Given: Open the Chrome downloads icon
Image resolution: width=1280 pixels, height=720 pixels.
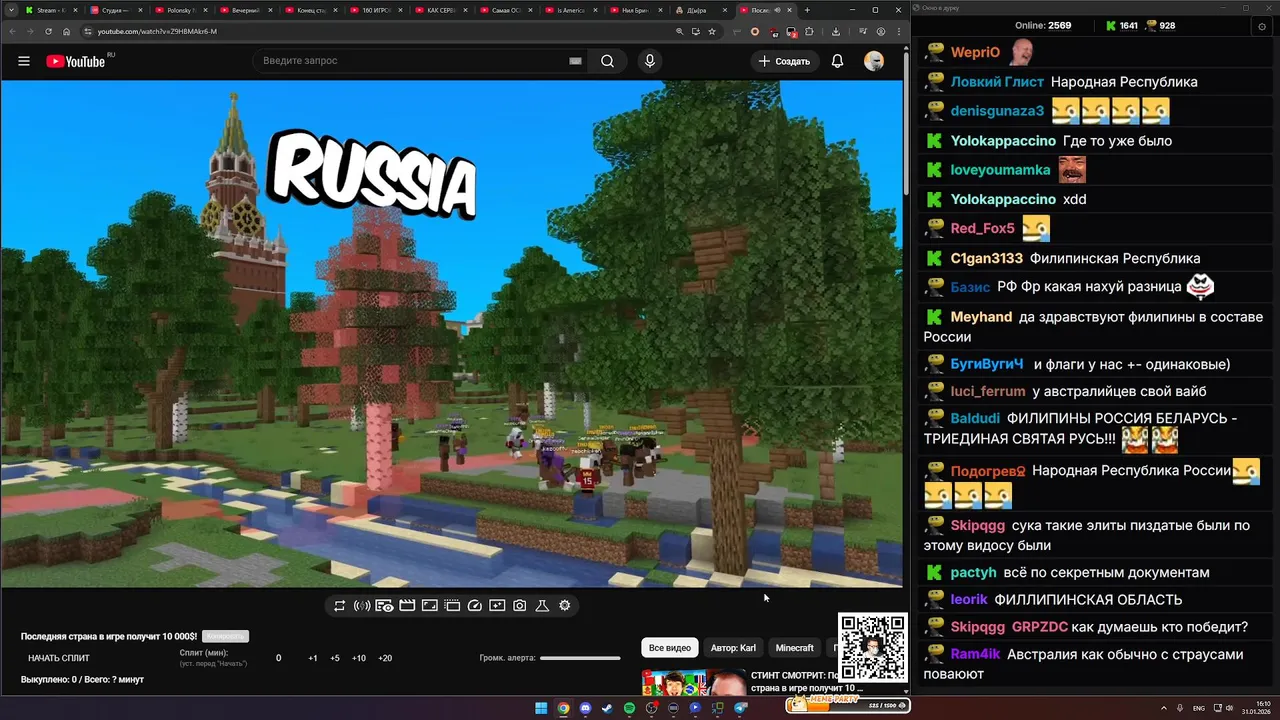Looking at the screenshot, I should pos(836,31).
